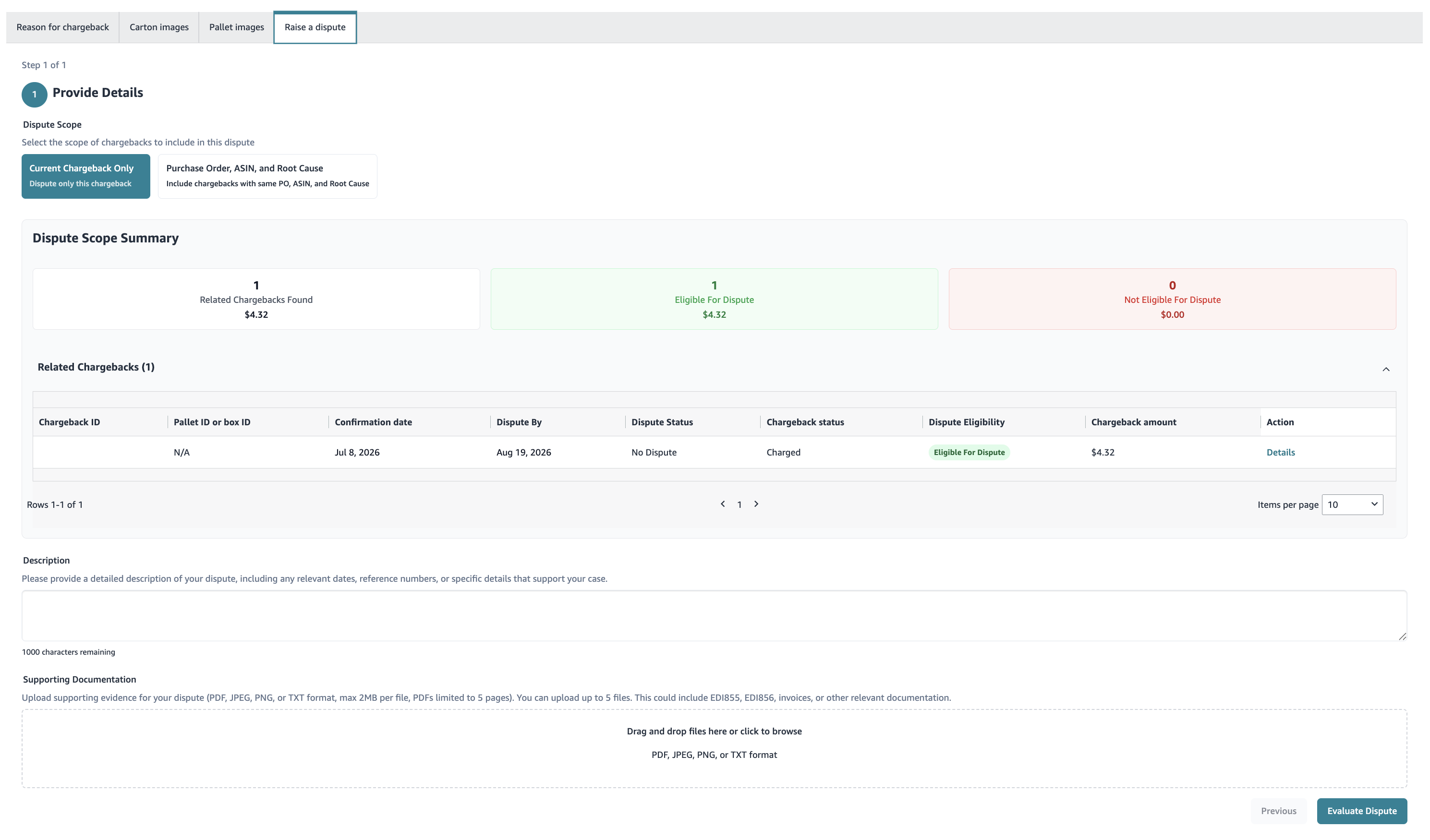
Task: Go to previous page of chargebacks
Action: click(x=722, y=504)
